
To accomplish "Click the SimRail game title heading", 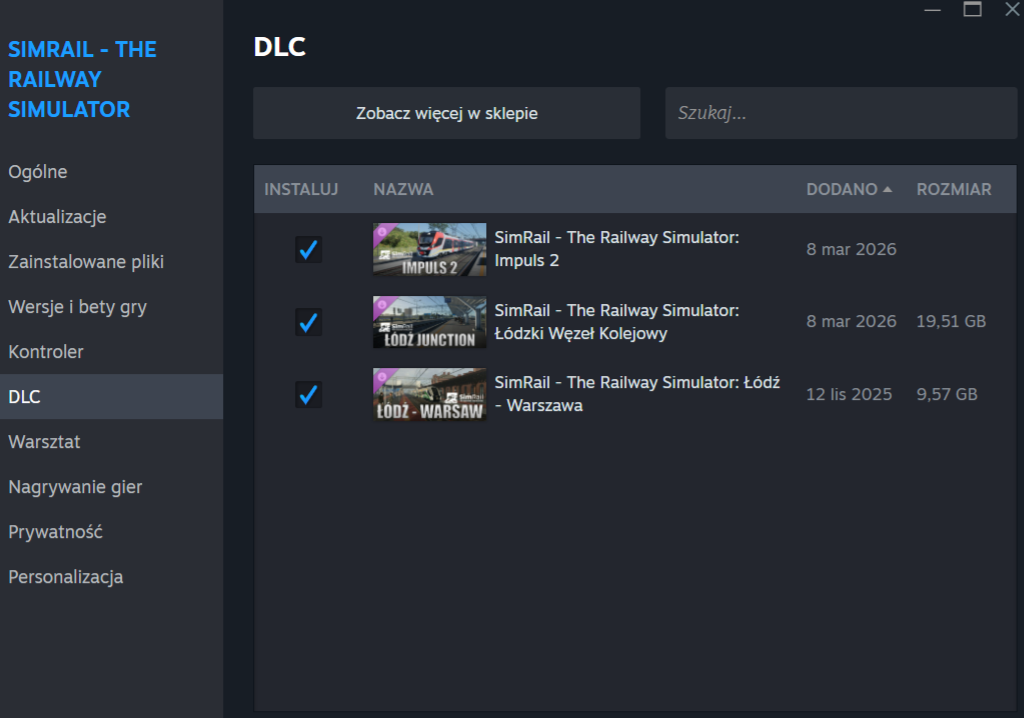I will point(82,79).
